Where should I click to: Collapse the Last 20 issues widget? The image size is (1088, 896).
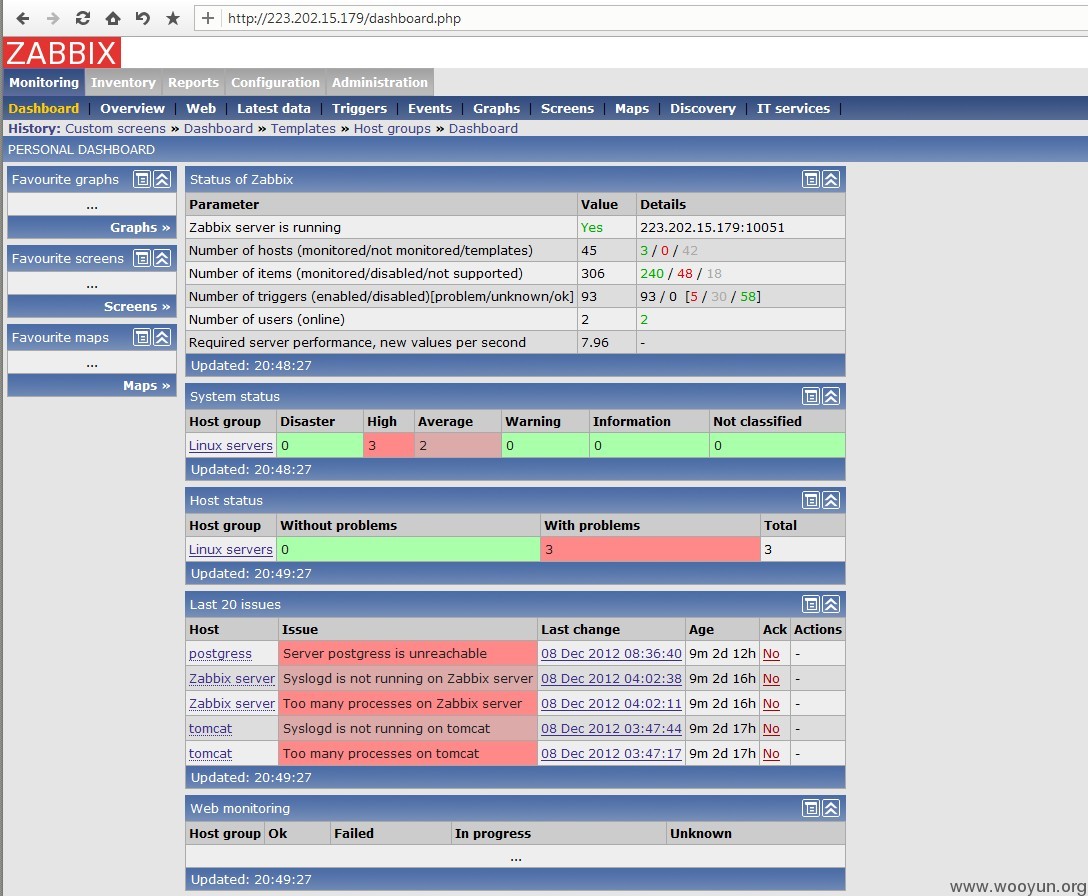[831, 605]
